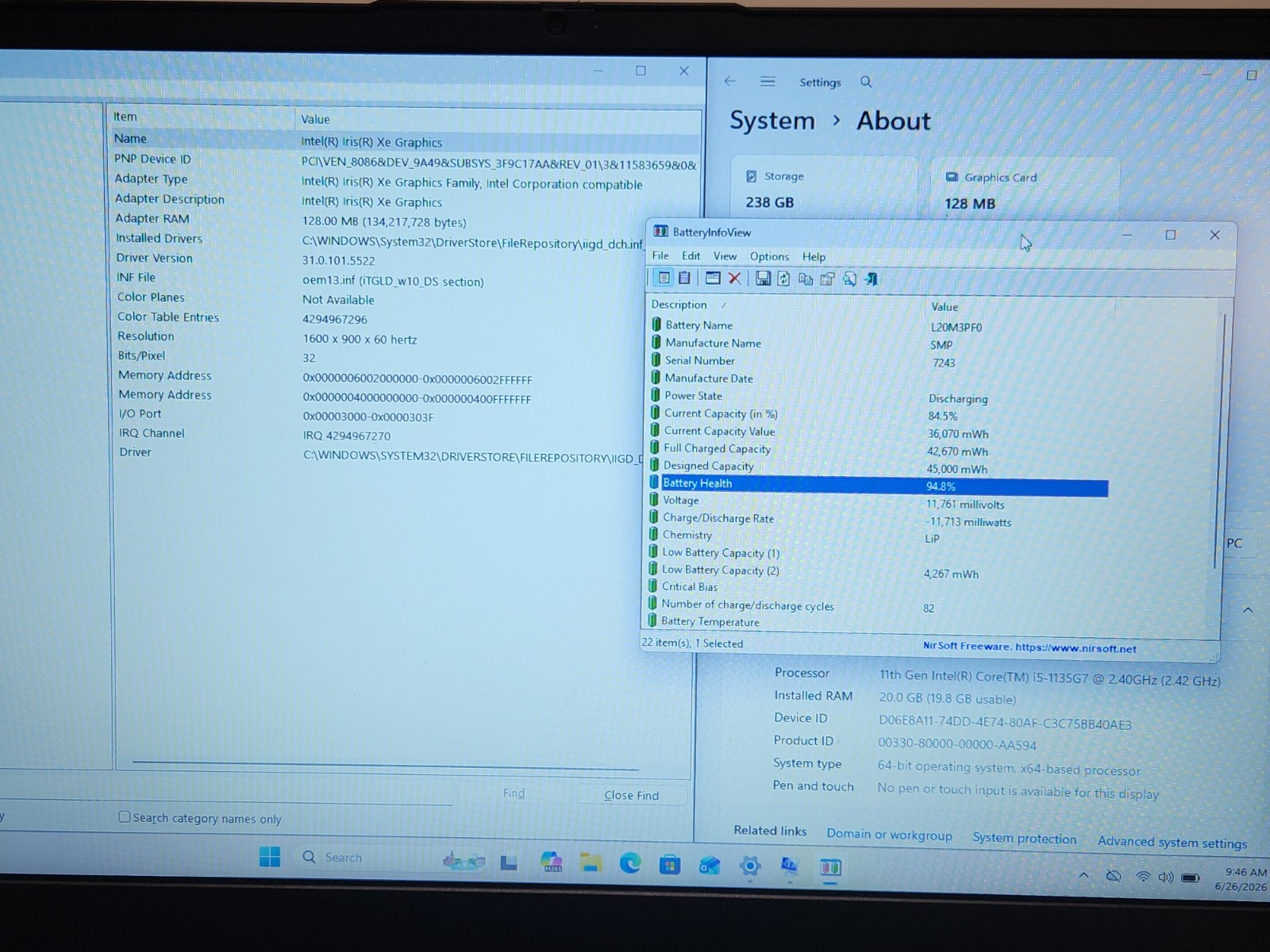Select the PNP Device ID row

point(406,161)
